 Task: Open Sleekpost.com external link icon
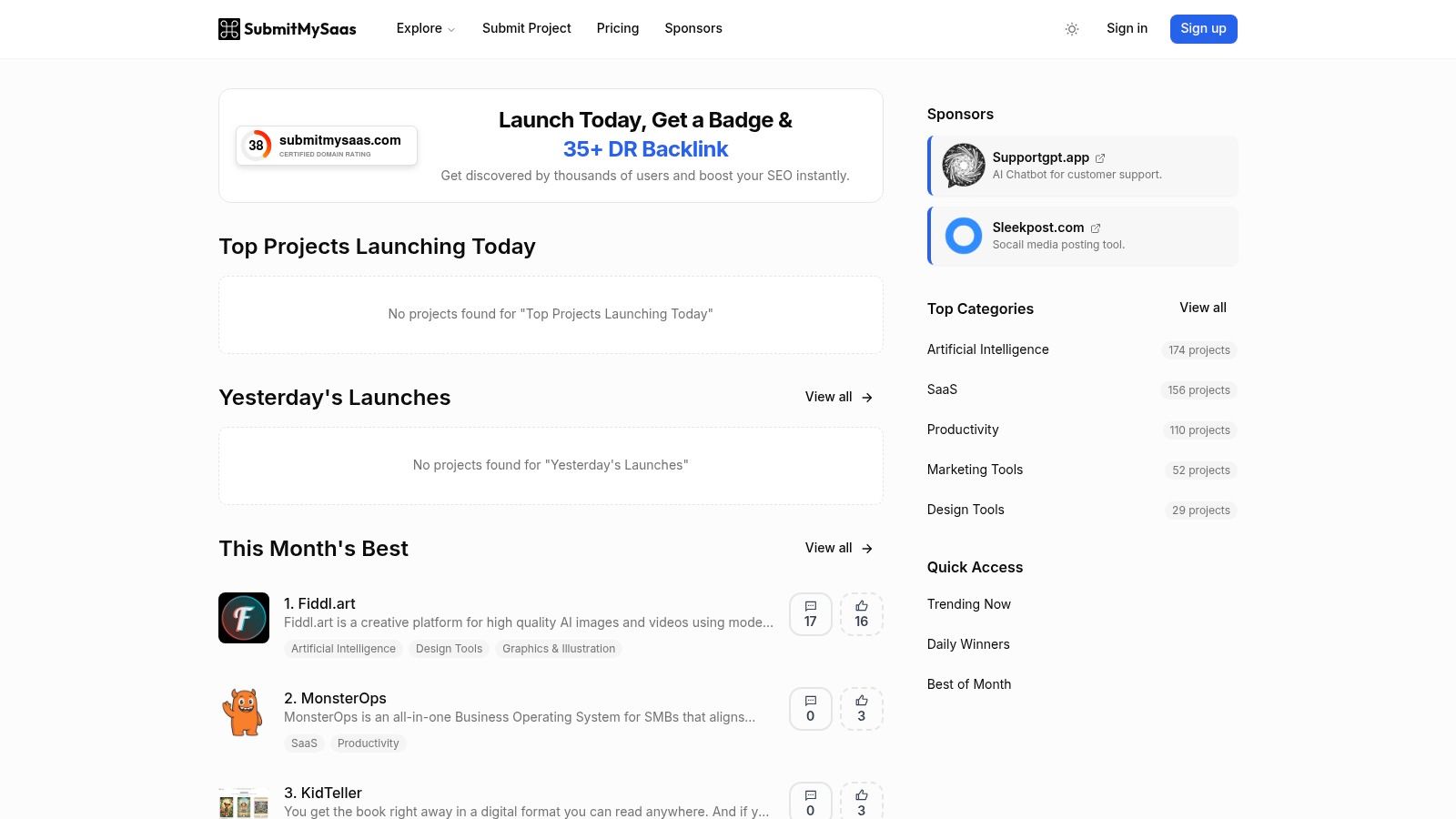click(x=1096, y=228)
